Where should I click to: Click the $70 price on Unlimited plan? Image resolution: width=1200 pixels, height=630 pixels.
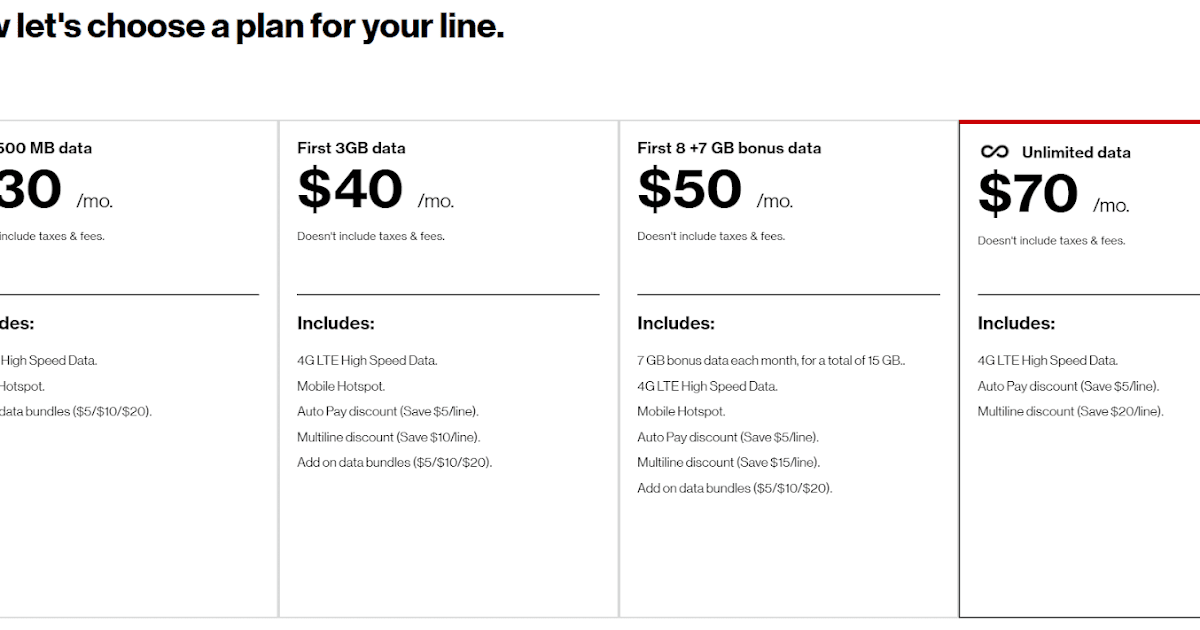coord(1027,195)
